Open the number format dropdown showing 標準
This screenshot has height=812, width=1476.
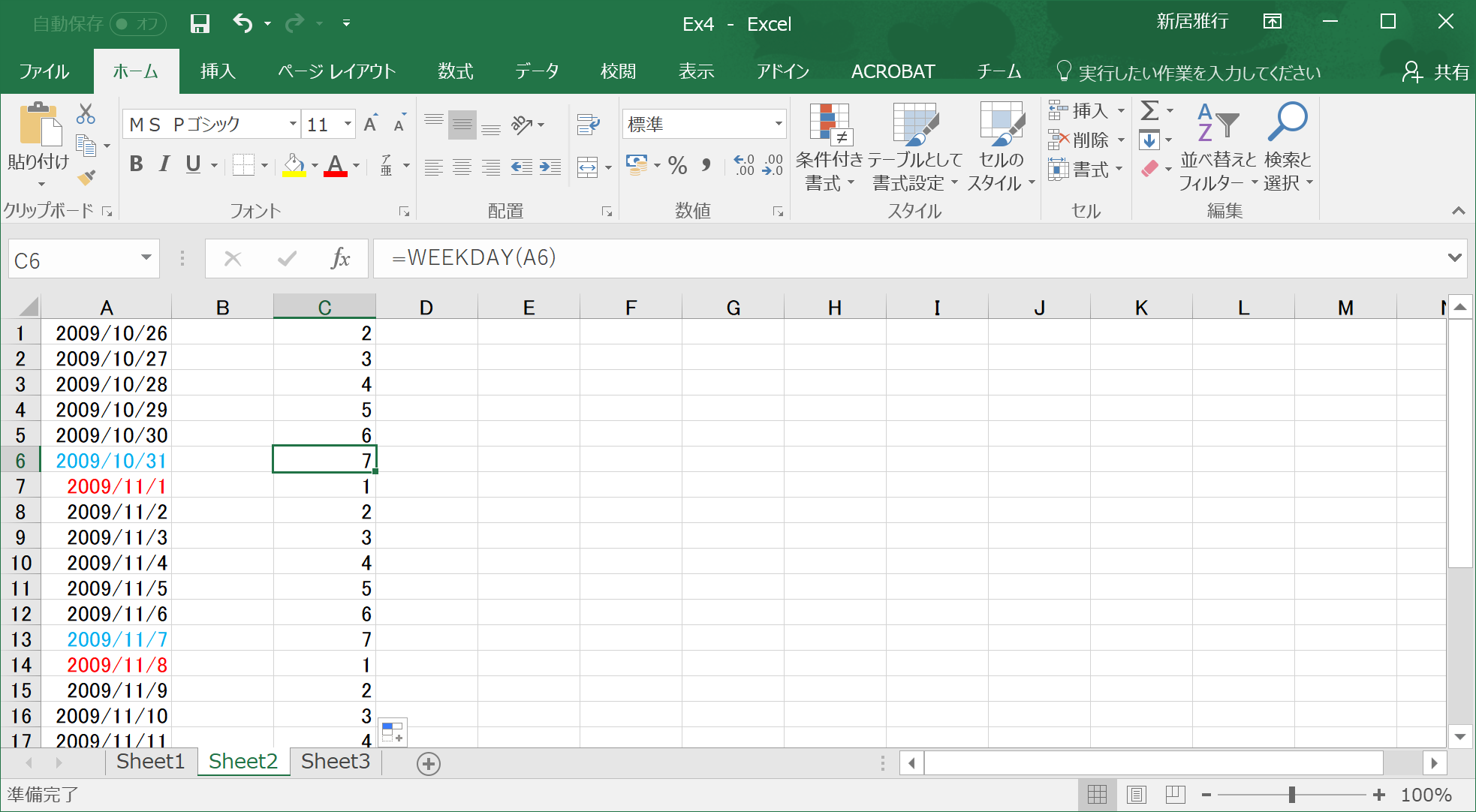click(x=778, y=124)
